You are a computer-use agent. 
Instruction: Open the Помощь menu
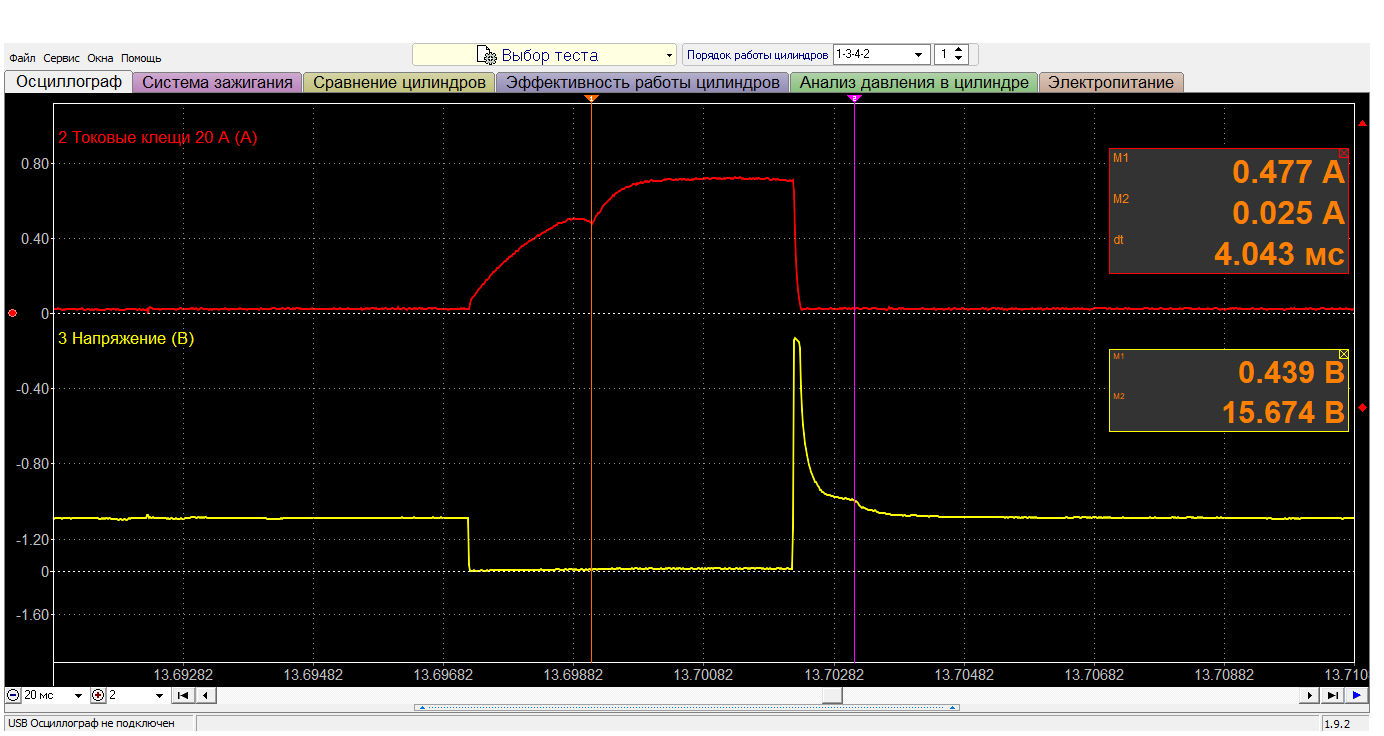[141, 58]
